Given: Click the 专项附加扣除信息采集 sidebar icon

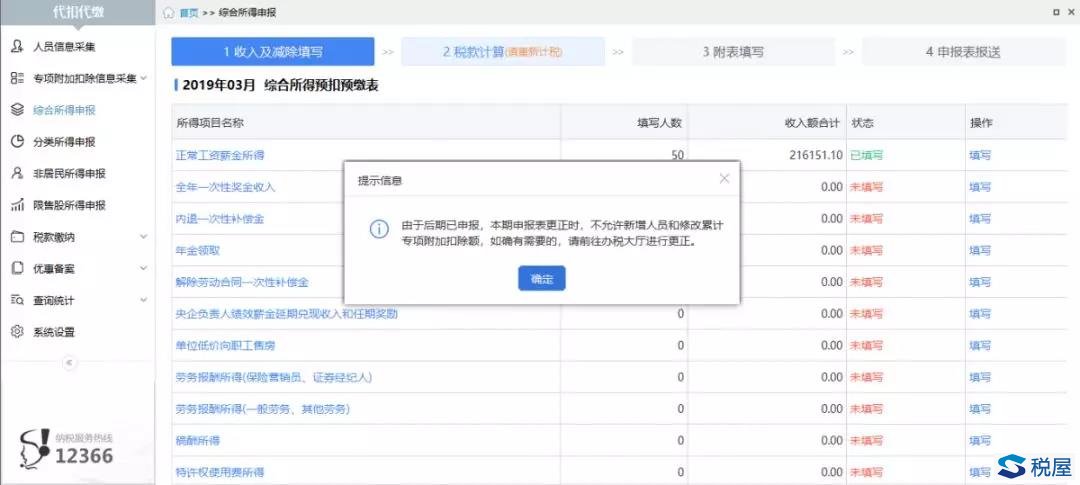Looking at the screenshot, I should point(17,78).
